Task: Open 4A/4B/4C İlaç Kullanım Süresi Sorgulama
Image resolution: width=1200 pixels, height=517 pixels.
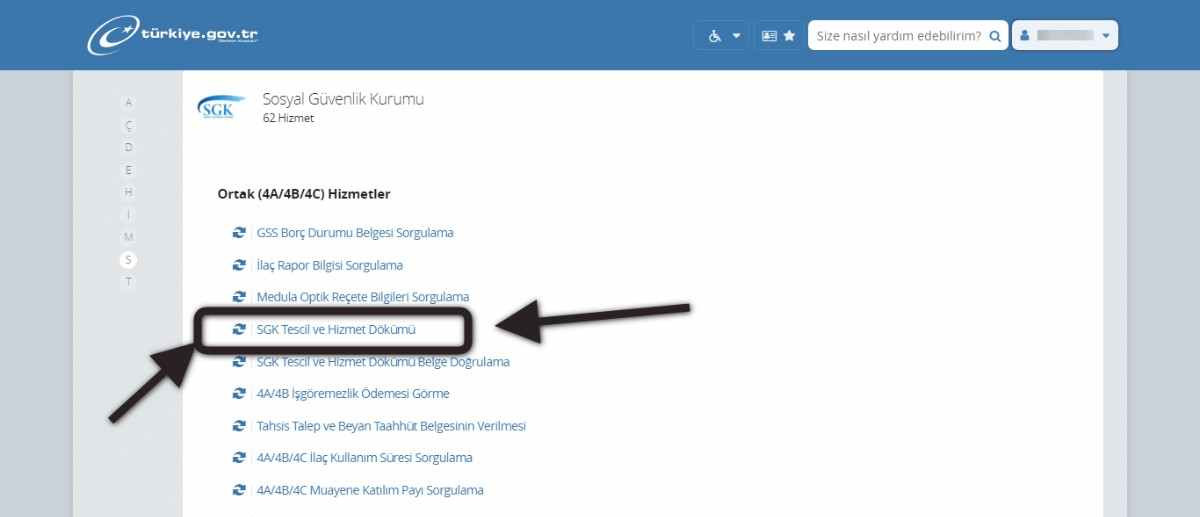Action: (365, 457)
